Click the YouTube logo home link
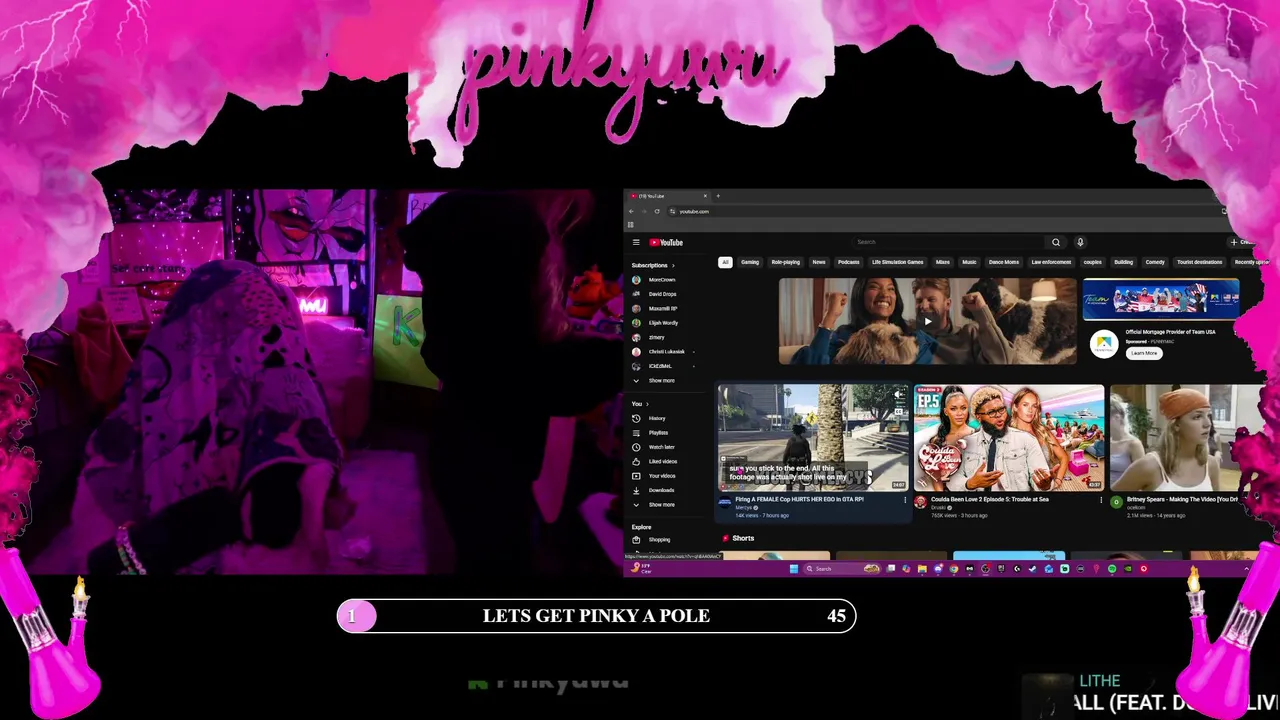The image size is (1280, 720). click(666, 242)
